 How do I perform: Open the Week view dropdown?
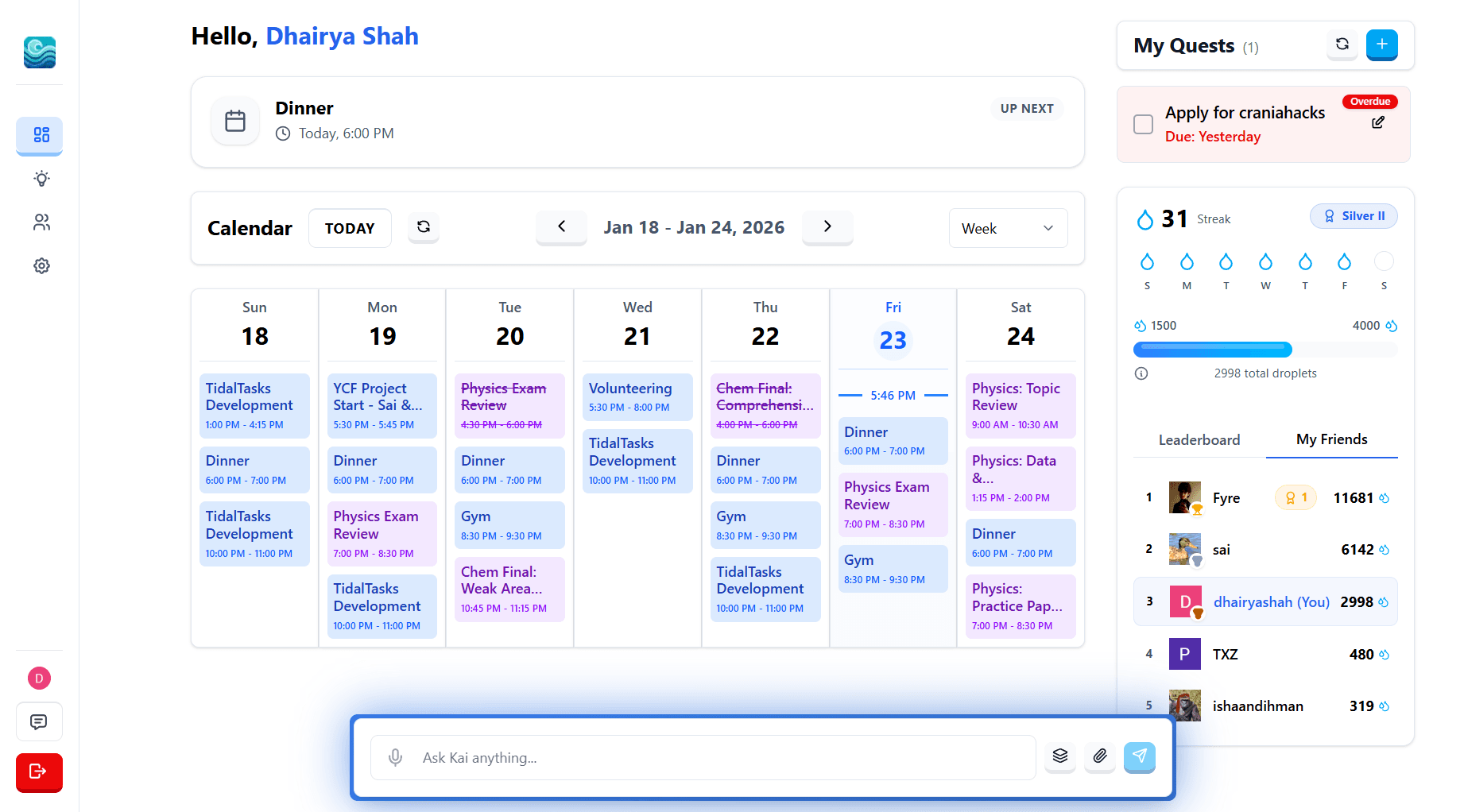[x=1008, y=229]
